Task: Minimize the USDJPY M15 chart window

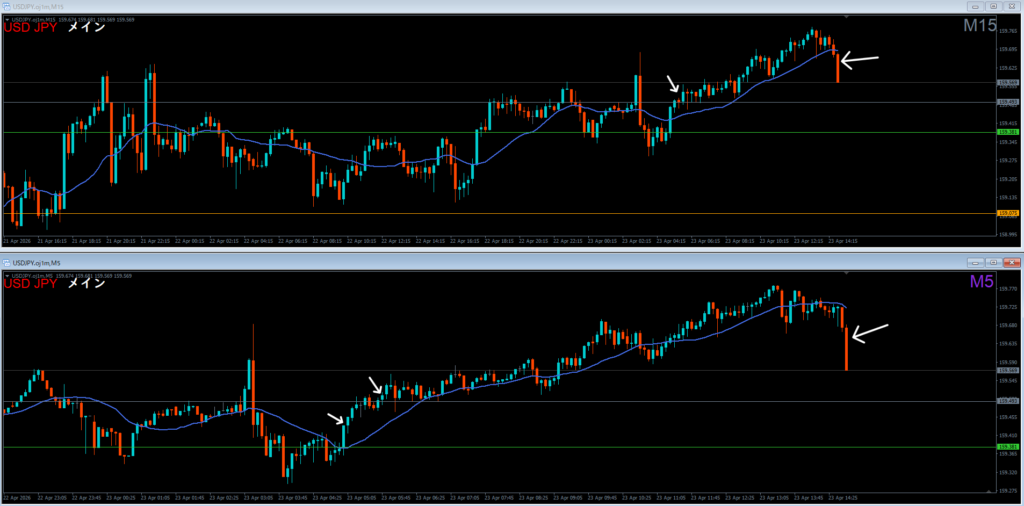Action: point(977,6)
